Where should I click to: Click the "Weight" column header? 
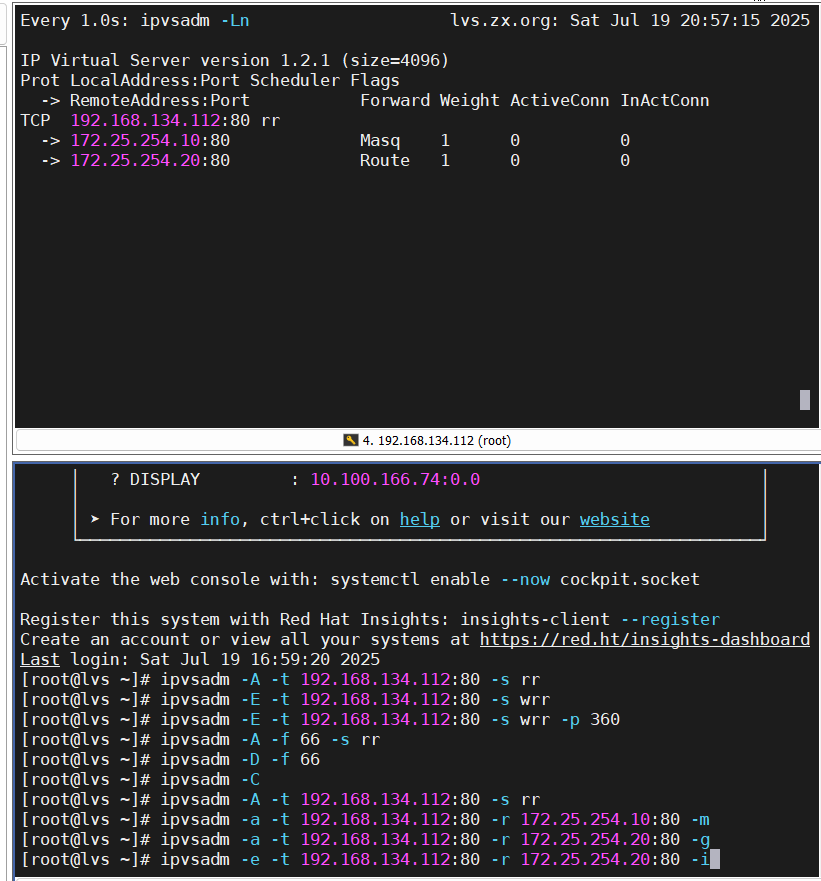pyautogui.click(x=469, y=101)
